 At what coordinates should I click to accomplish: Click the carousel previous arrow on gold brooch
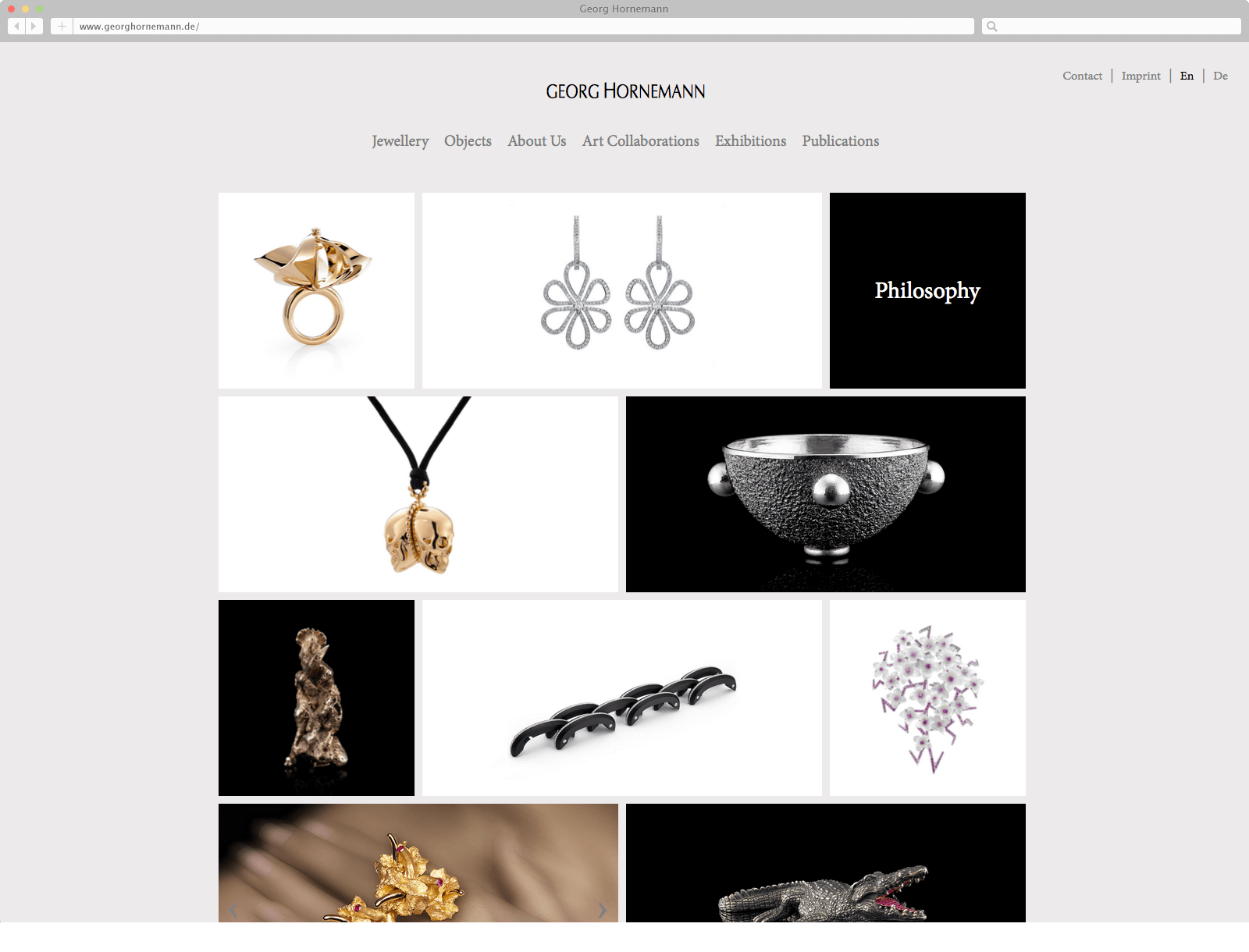pyautogui.click(x=233, y=910)
